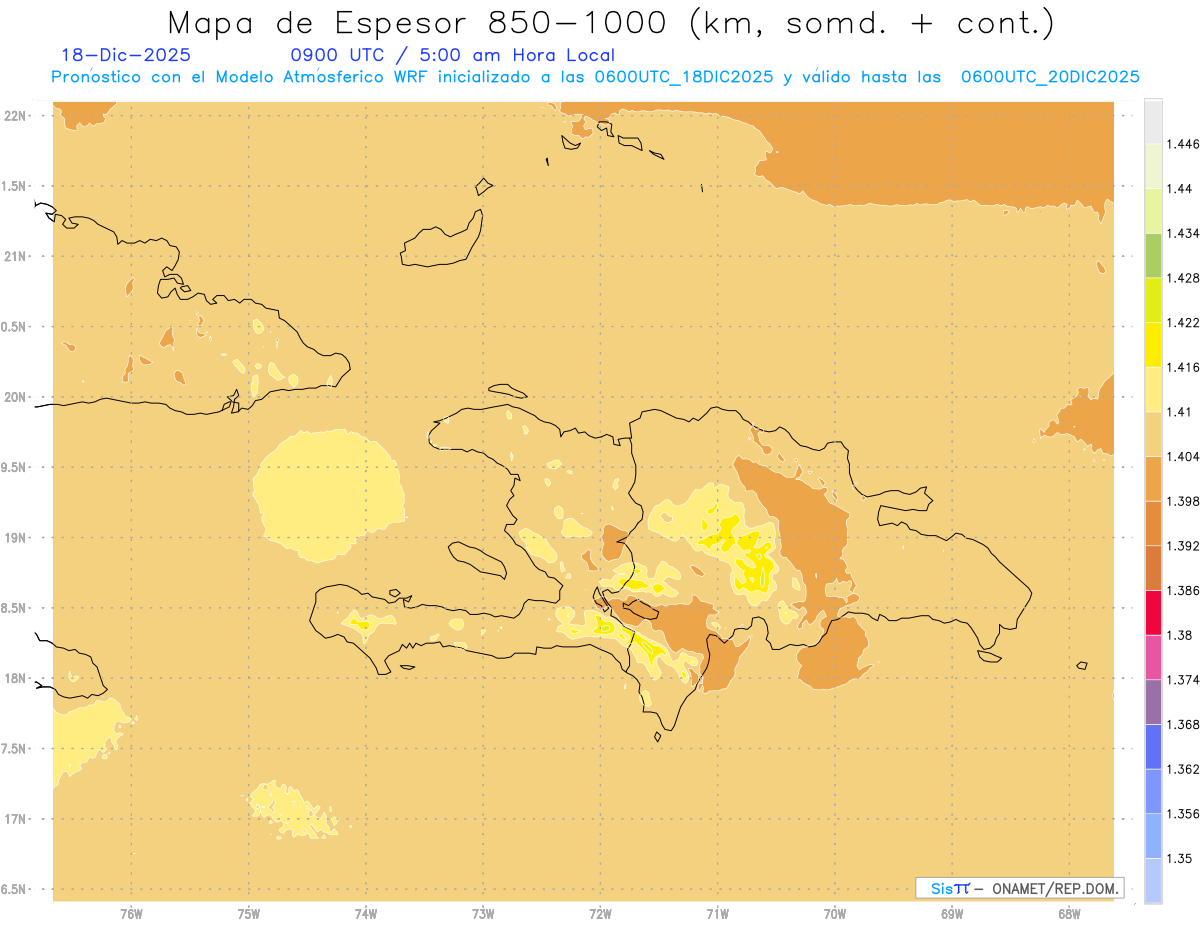Click the latitude label '8.5N'
The height and width of the screenshot is (927, 1200).
point(13,608)
